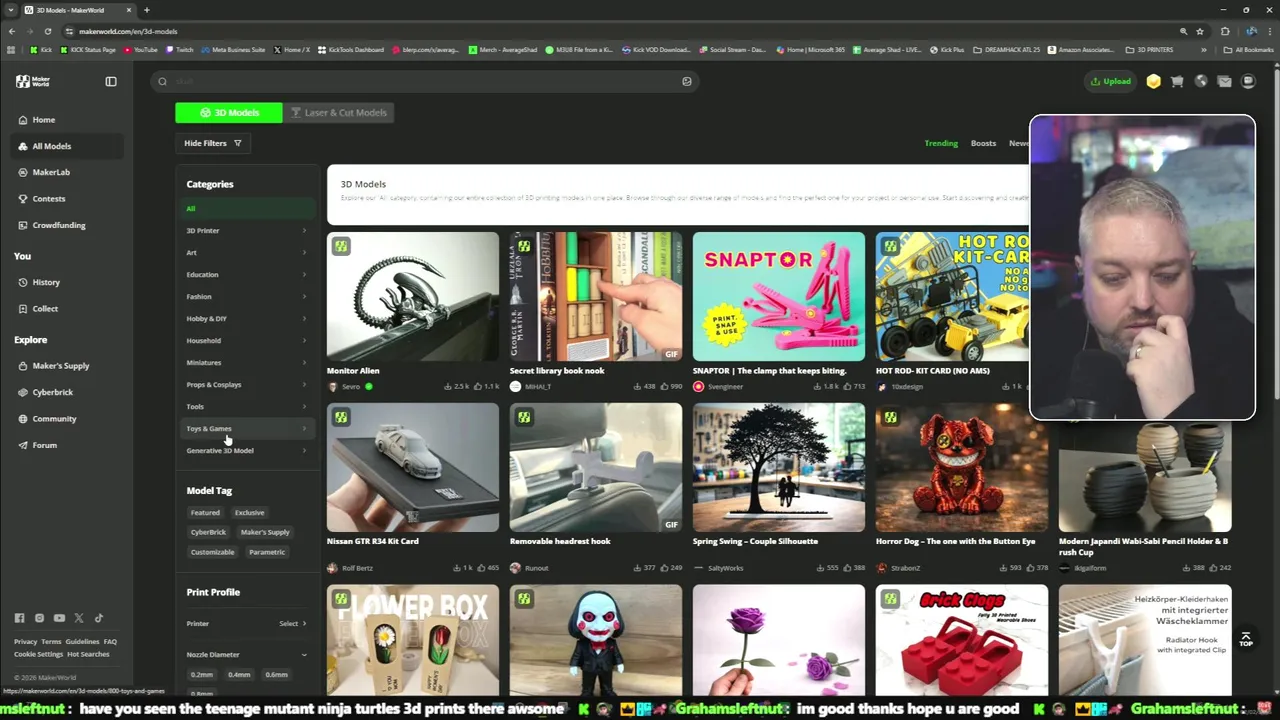Select the 0.2mm nozzle diameter
This screenshot has height=720, width=1280.
point(202,675)
